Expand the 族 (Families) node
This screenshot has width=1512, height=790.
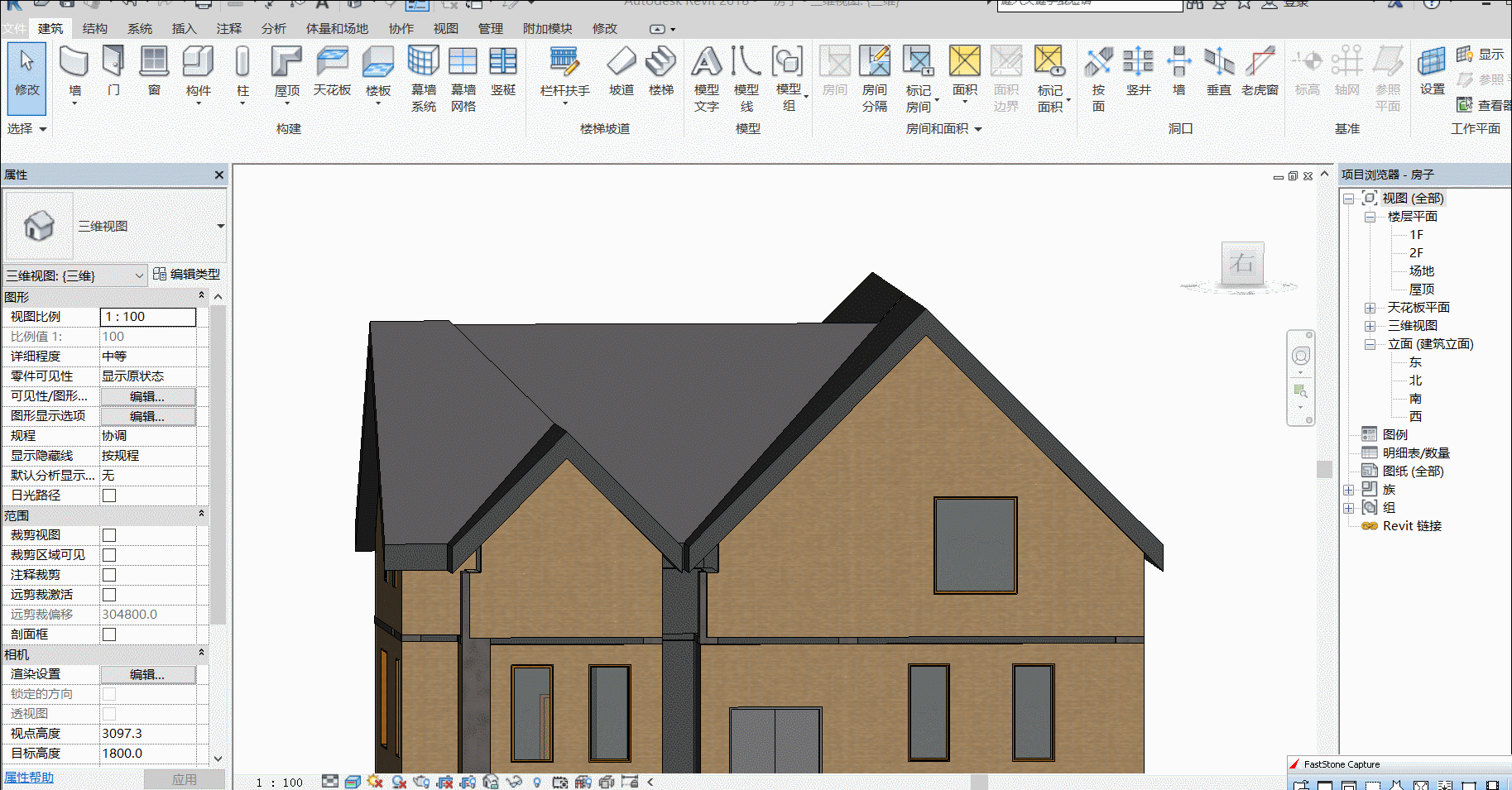[1348, 490]
